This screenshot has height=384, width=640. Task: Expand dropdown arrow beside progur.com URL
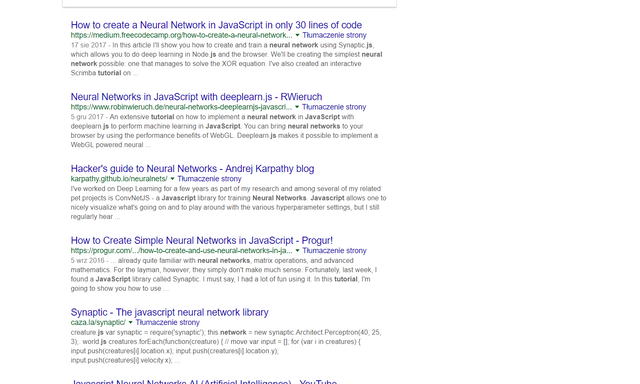[297, 251]
